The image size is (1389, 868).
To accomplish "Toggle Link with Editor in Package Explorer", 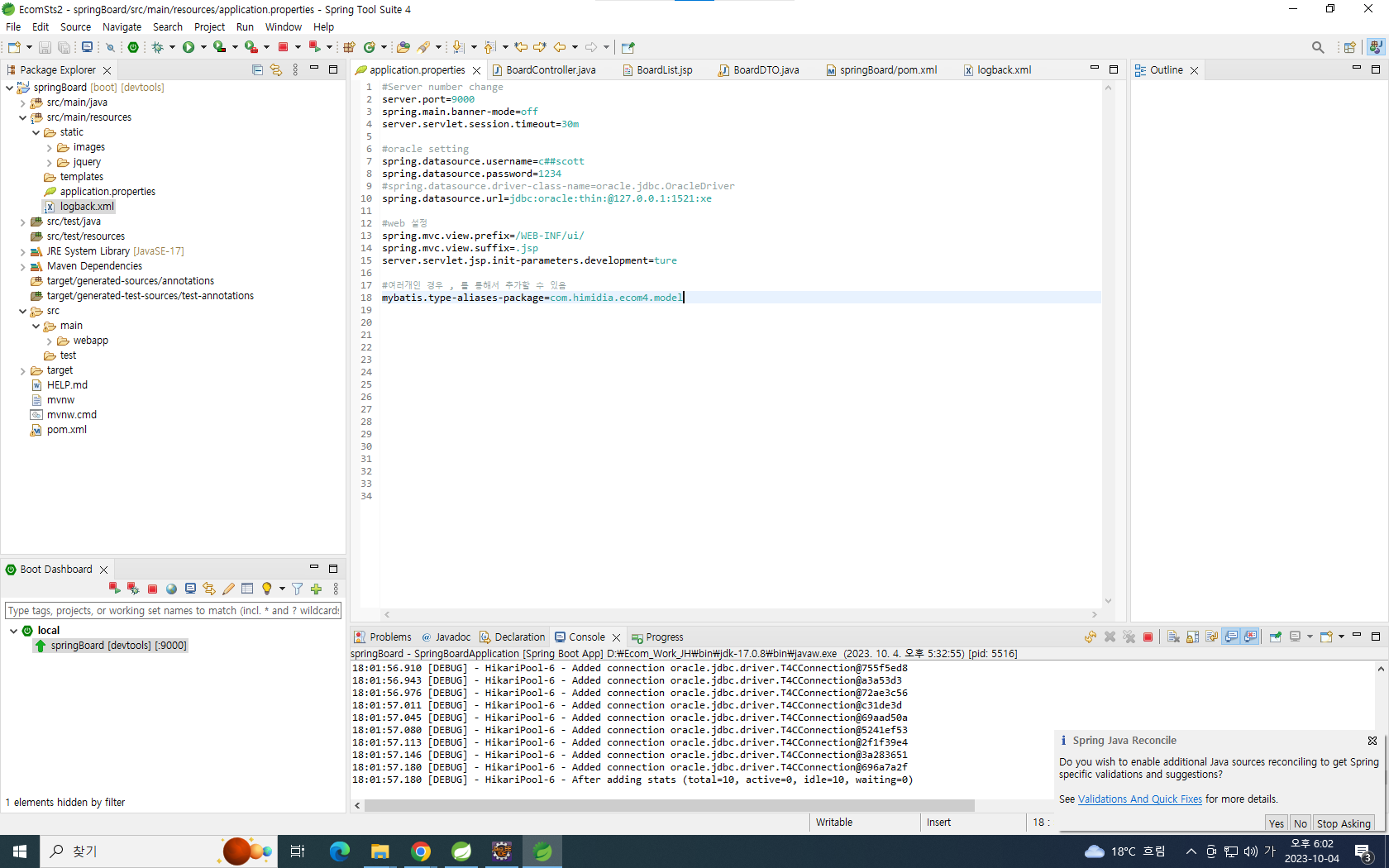I will 276,70.
